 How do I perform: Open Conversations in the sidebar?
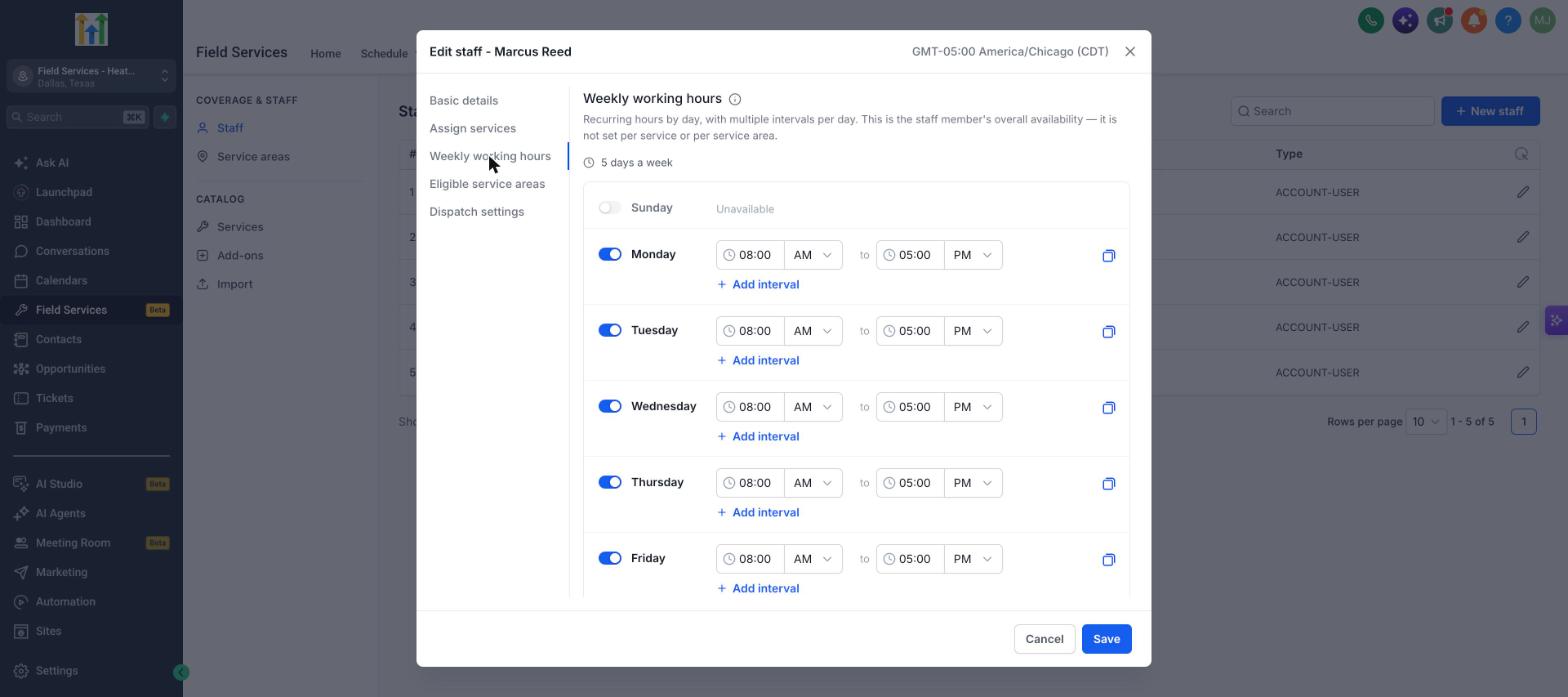pyautogui.click(x=72, y=251)
